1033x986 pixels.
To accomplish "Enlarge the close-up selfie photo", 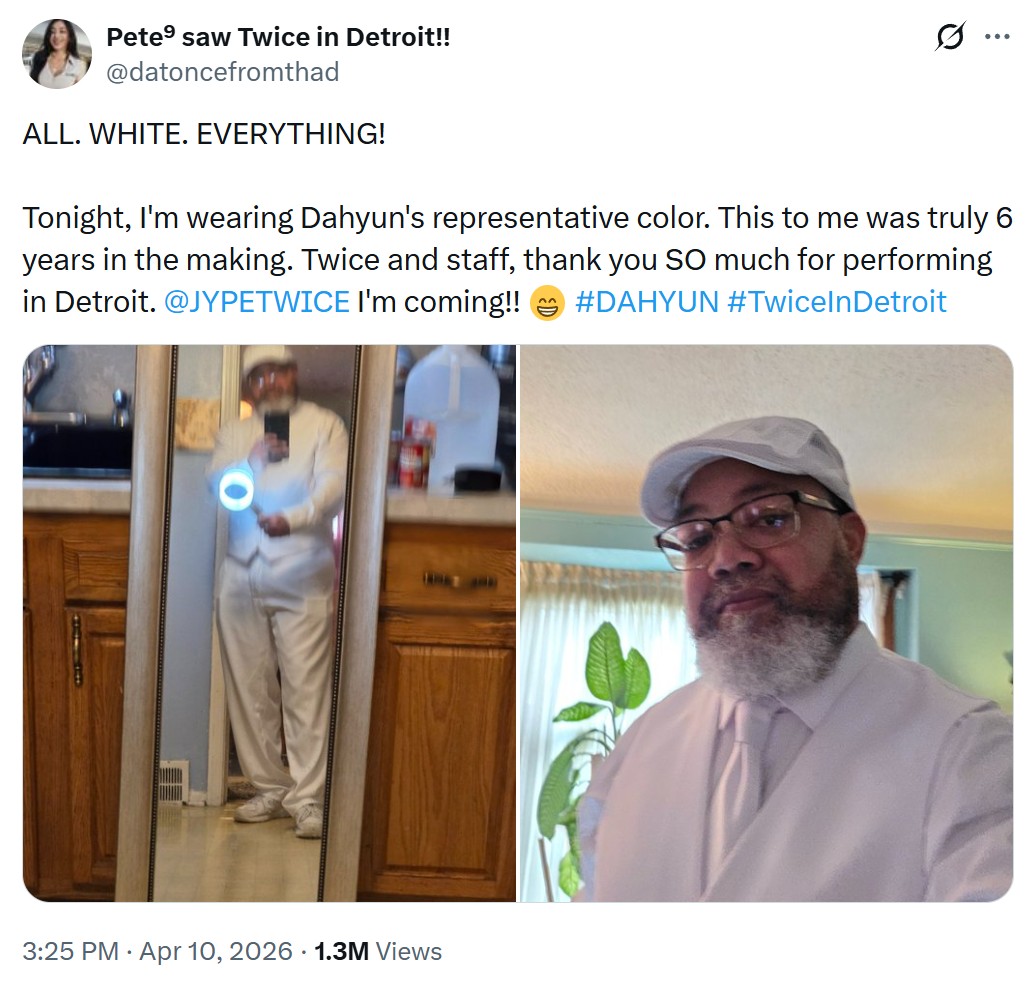I will (766, 623).
